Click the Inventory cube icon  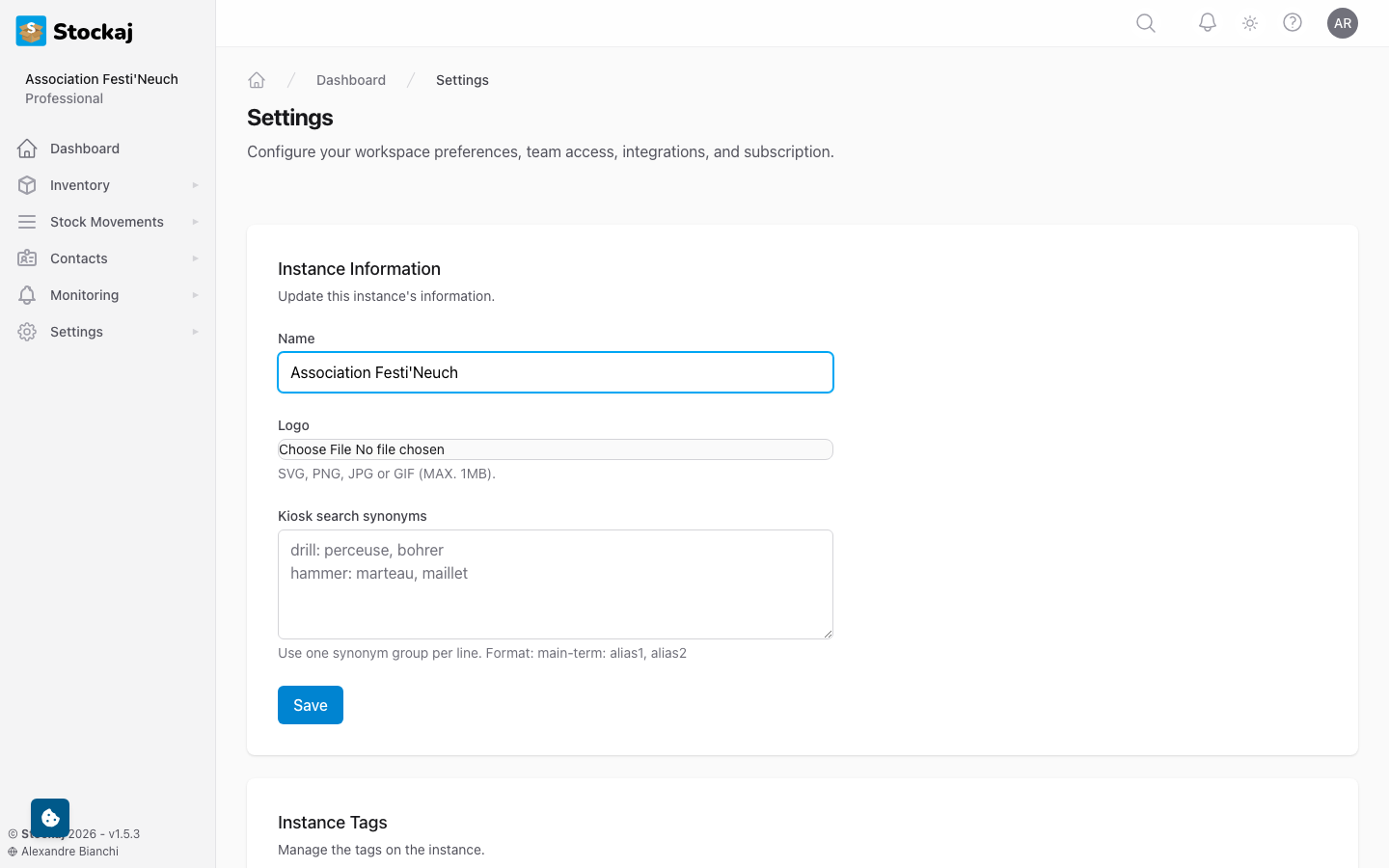pos(27,185)
